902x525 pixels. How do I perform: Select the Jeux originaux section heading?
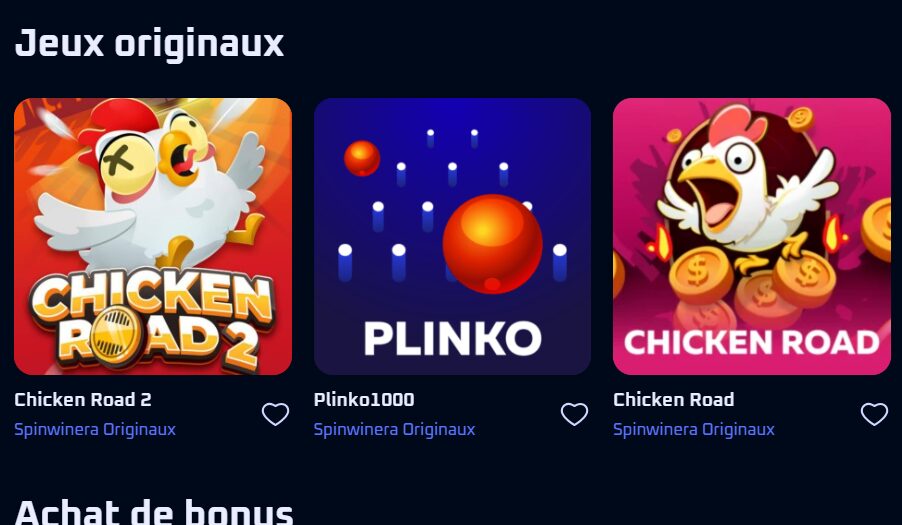click(150, 44)
